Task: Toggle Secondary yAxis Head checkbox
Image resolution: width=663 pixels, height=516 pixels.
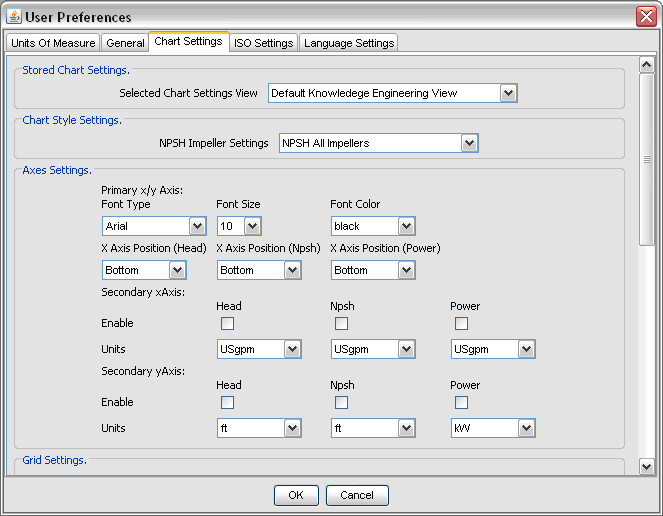Action: click(228, 402)
